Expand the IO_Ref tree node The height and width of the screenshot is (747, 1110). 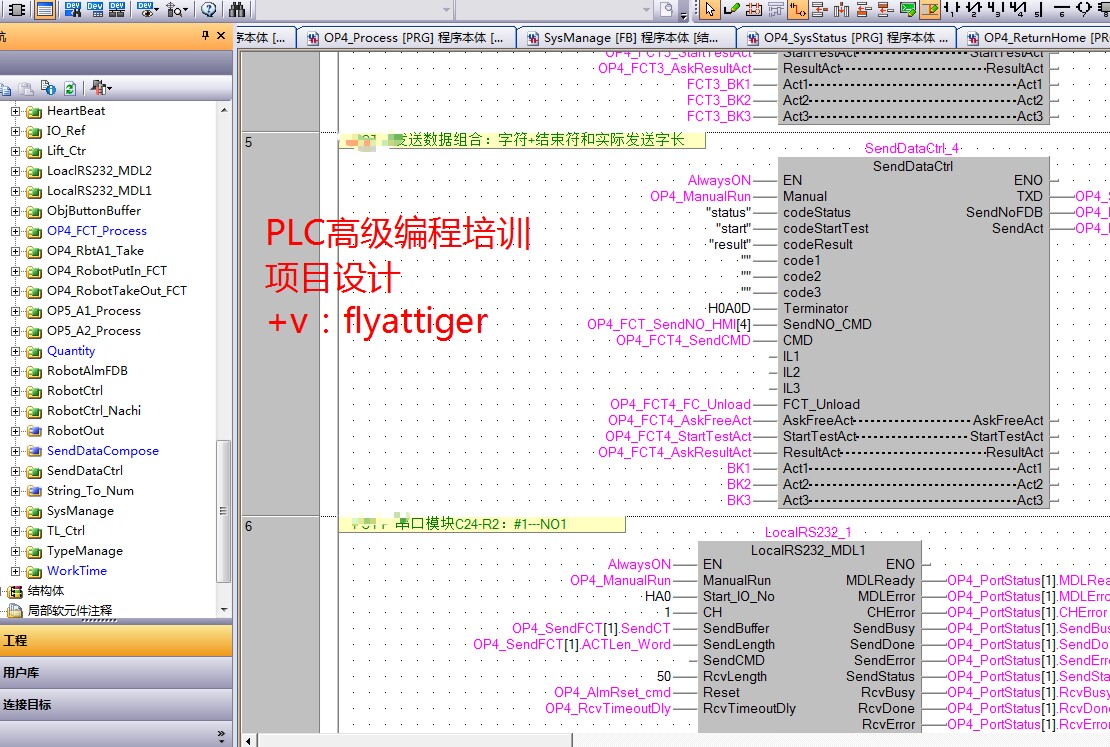(x=16, y=131)
